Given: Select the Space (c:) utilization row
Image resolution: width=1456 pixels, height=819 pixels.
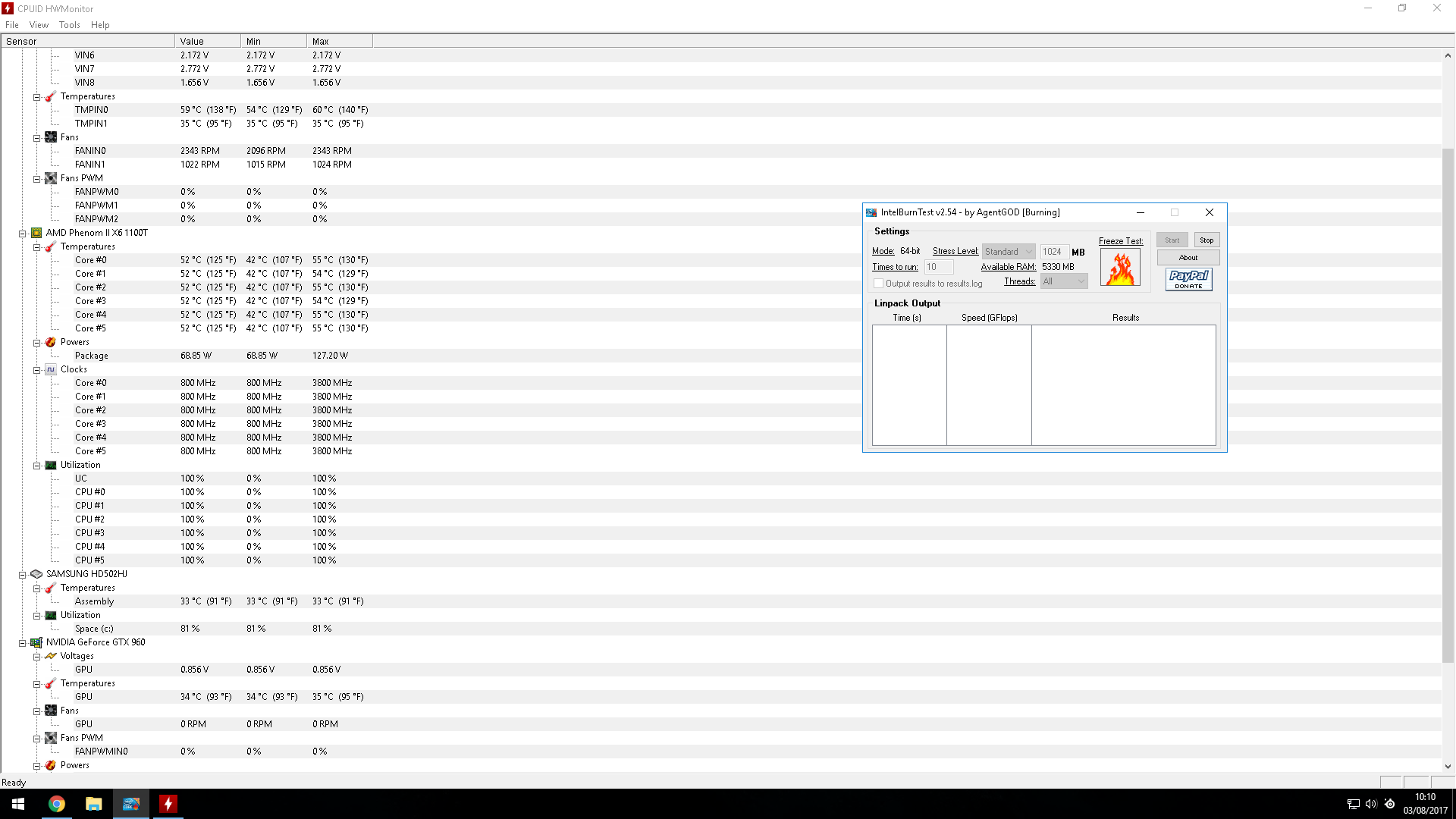Looking at the screenshot, I should pos(720,629).
